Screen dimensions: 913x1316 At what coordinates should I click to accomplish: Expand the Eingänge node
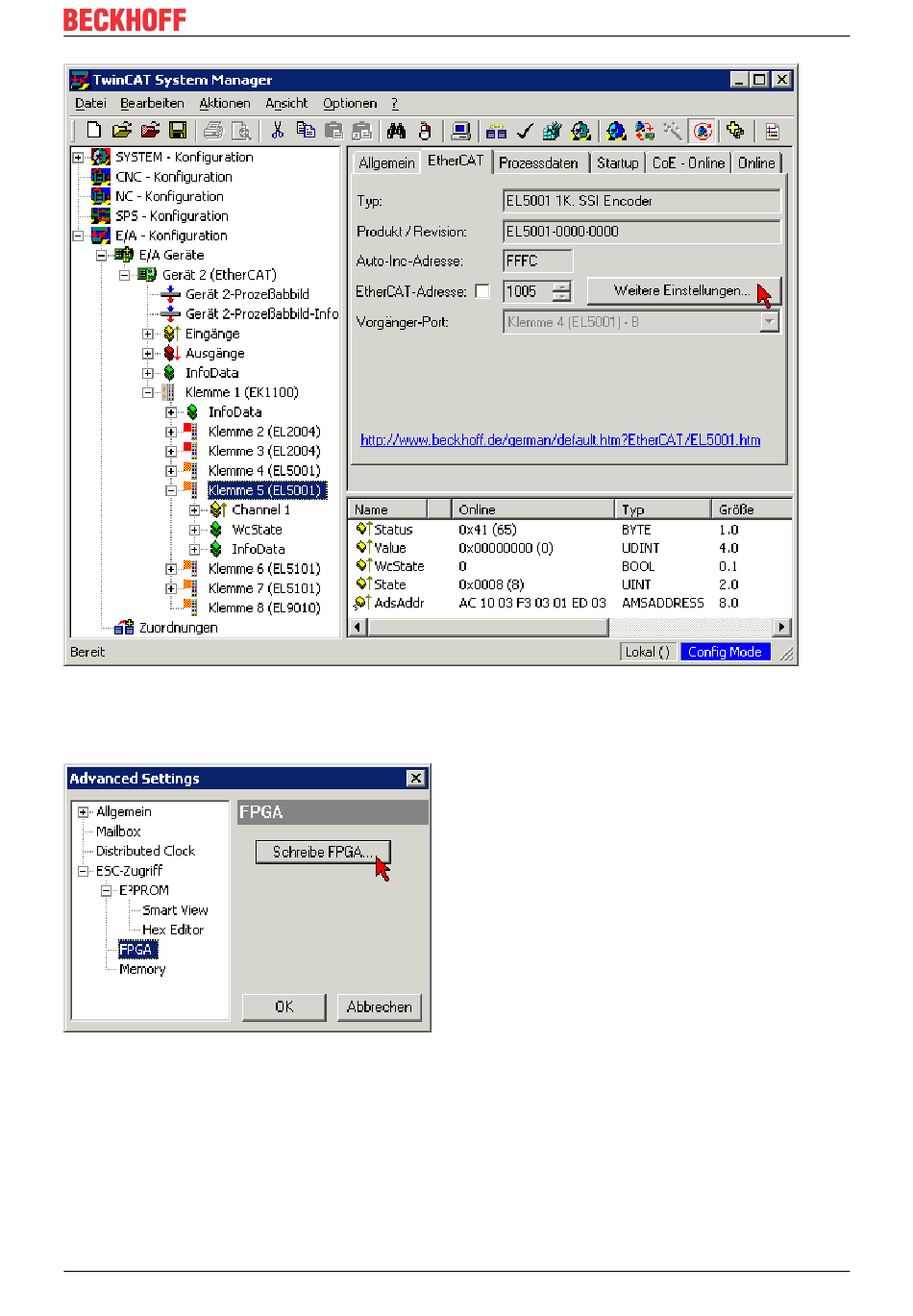click(147, 334)
